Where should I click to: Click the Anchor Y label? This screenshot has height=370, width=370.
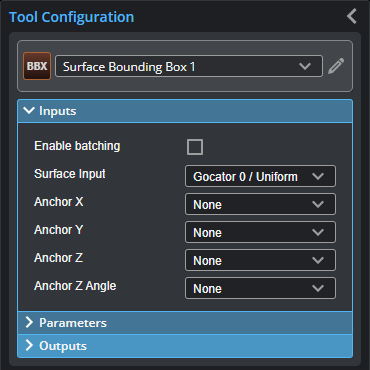click(58, 230)
